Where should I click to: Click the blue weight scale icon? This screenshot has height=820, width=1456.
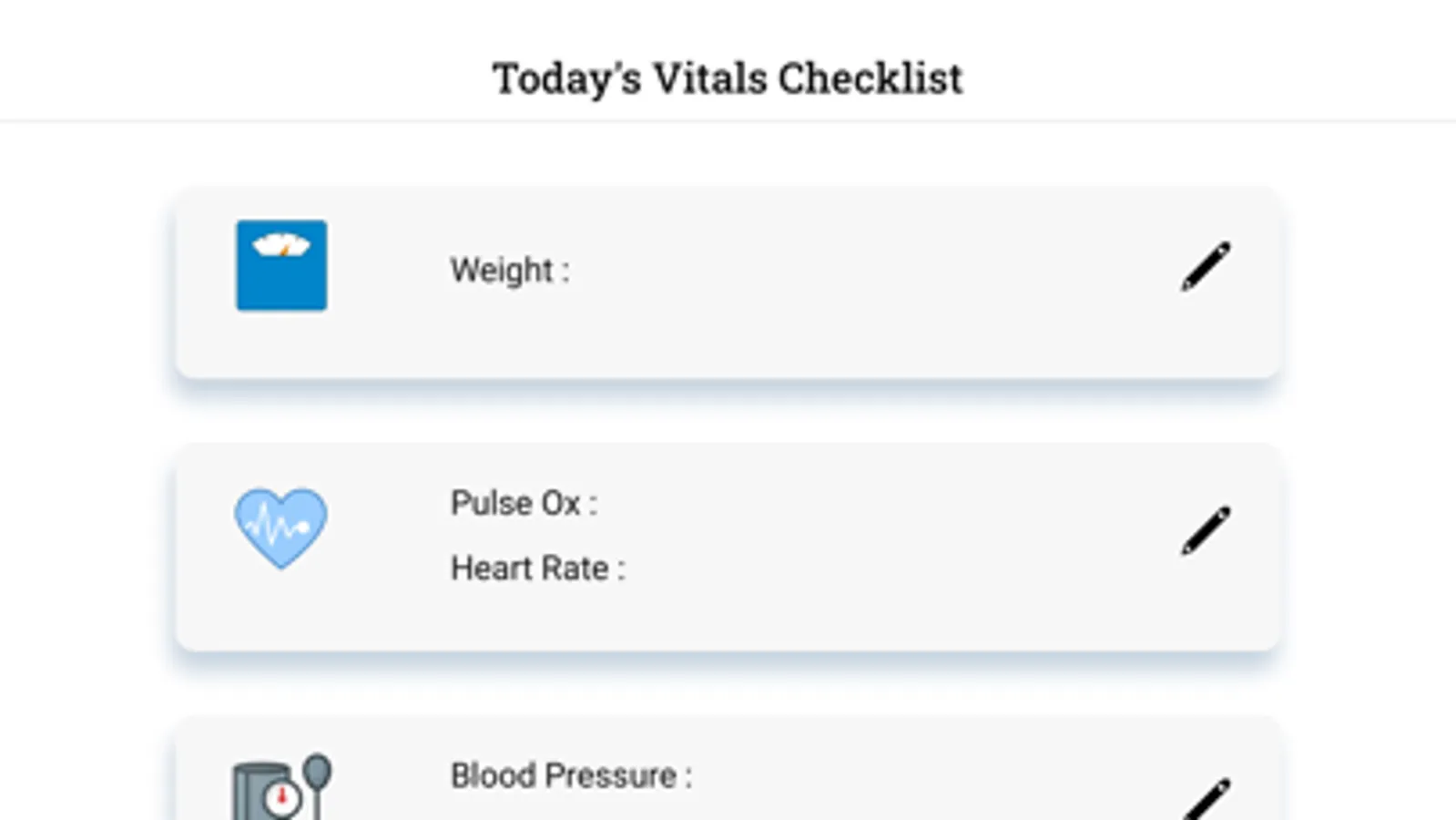tap(281, 265)
